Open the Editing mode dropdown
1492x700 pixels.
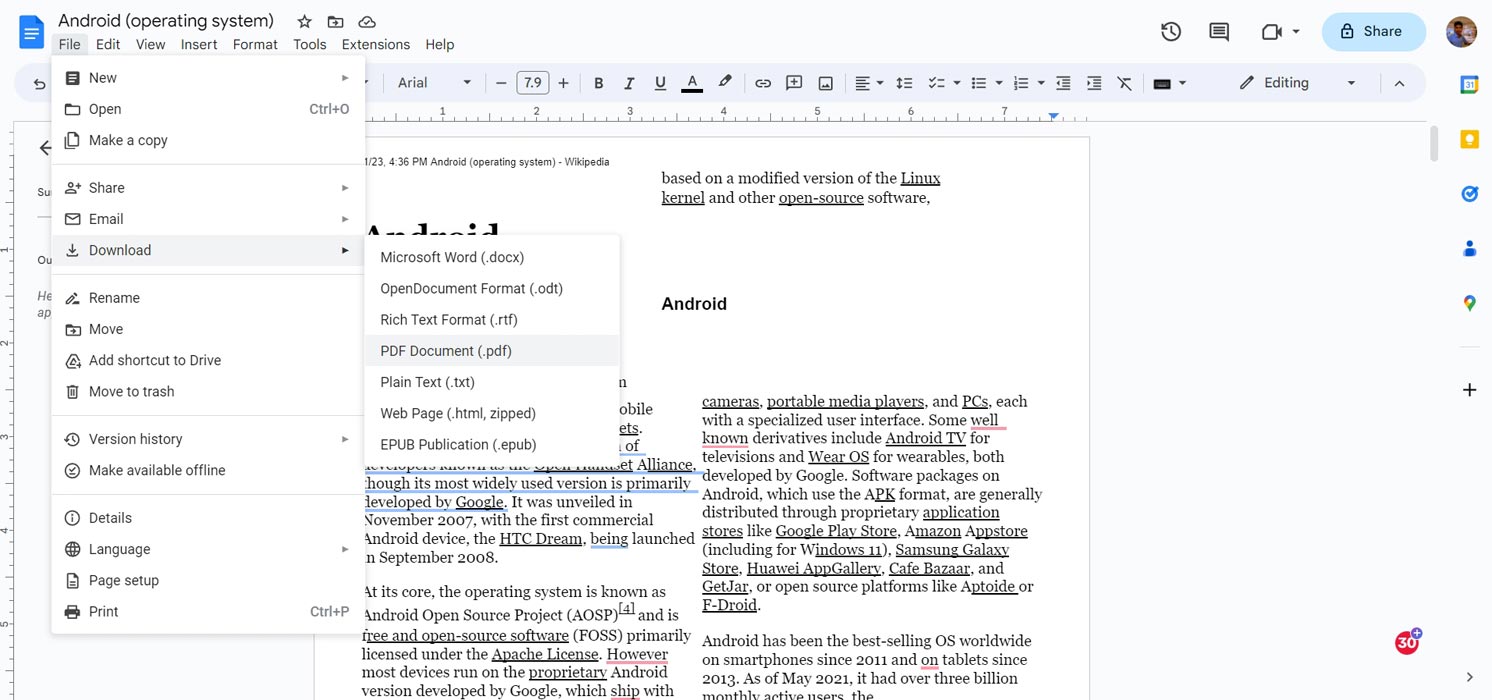coord(1298,83)
